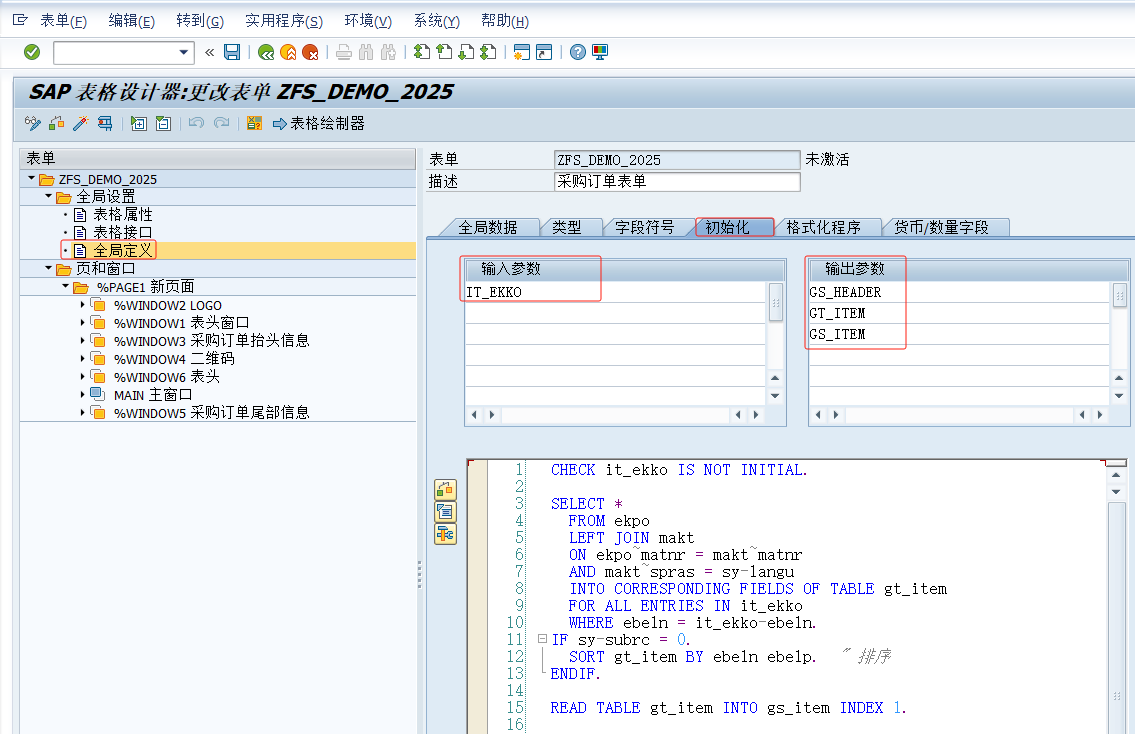Click the Find binoculars icon
This screenshot has height=734, width=1135.
(366, 52)
